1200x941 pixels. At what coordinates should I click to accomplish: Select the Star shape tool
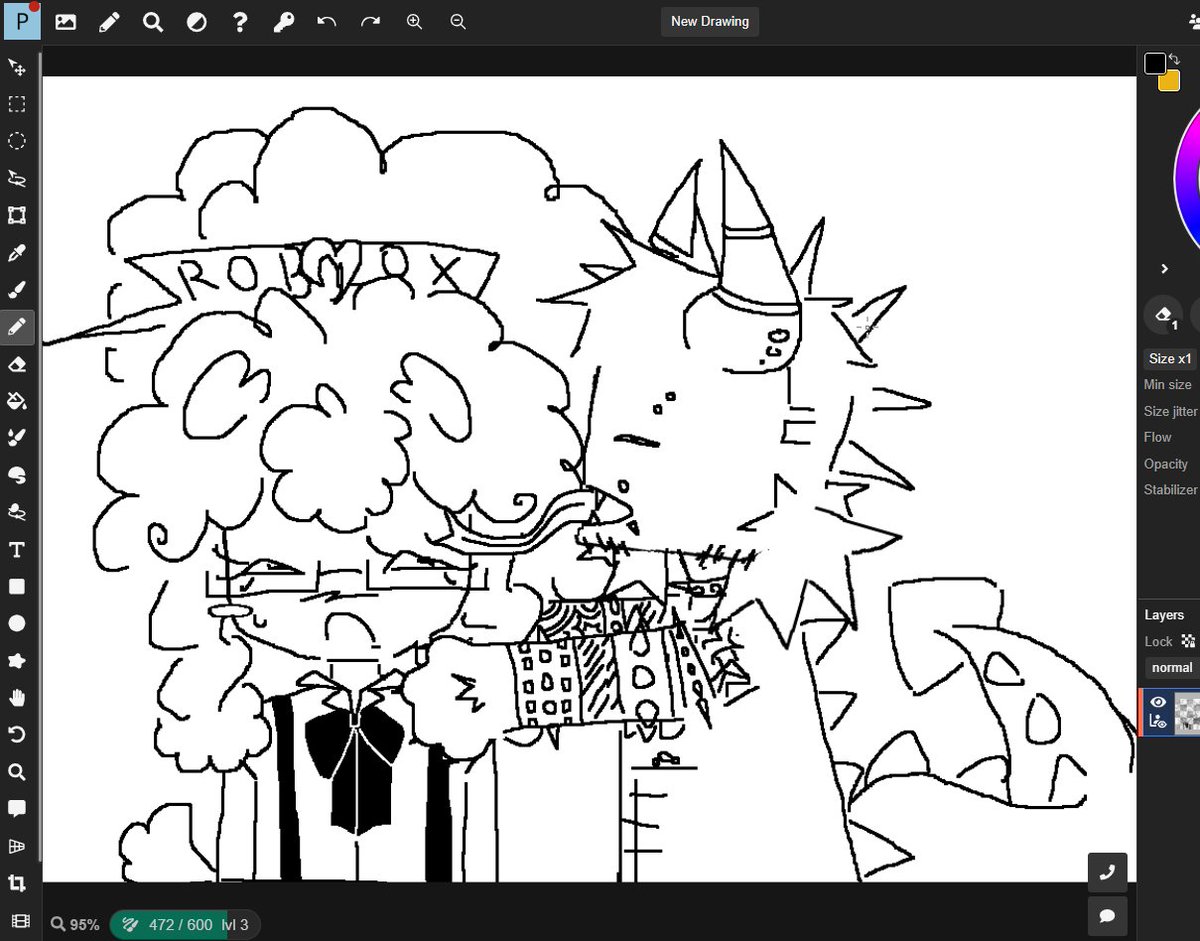coord(17,660)
